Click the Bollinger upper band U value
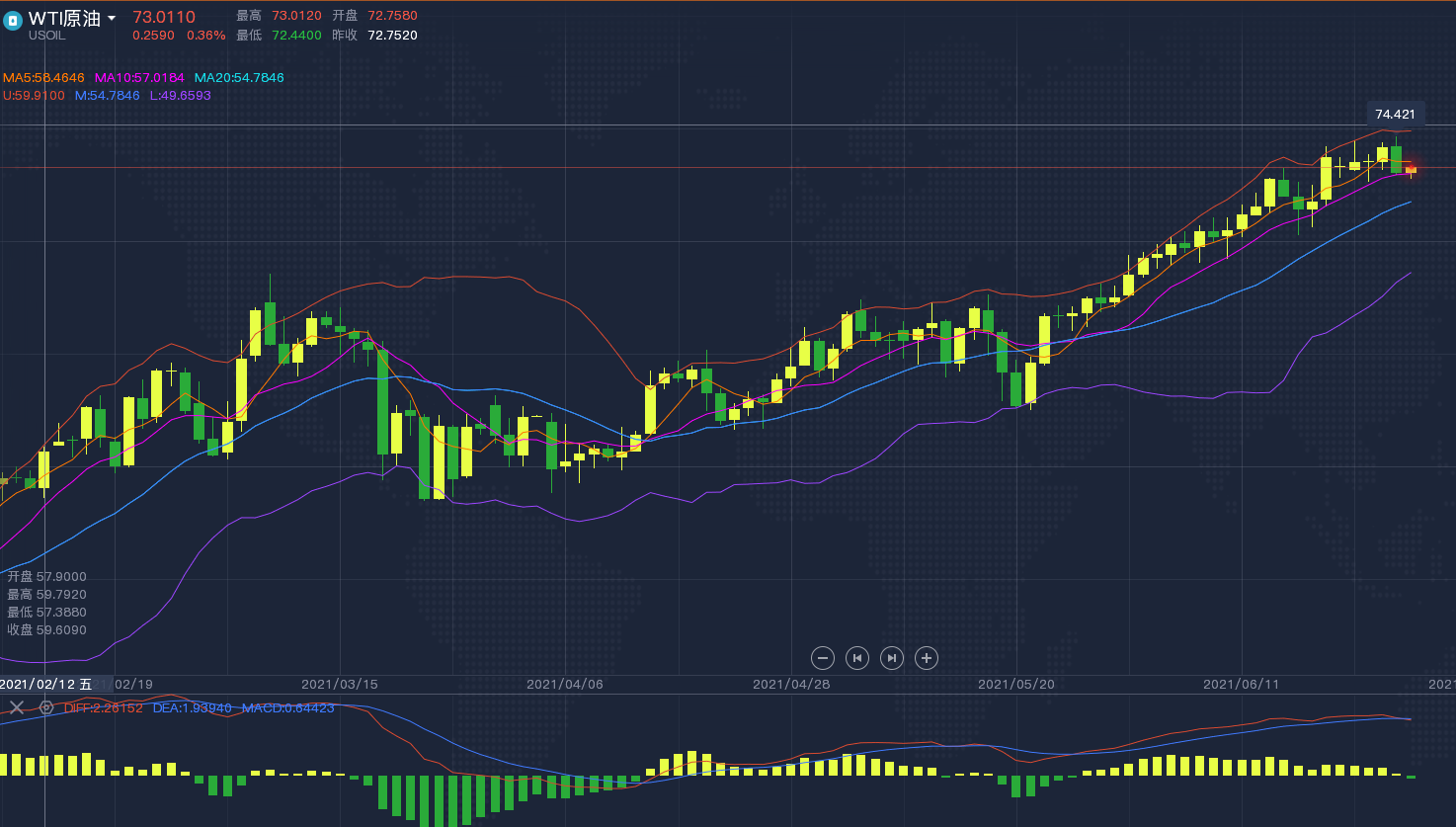 tap(35, 96)
